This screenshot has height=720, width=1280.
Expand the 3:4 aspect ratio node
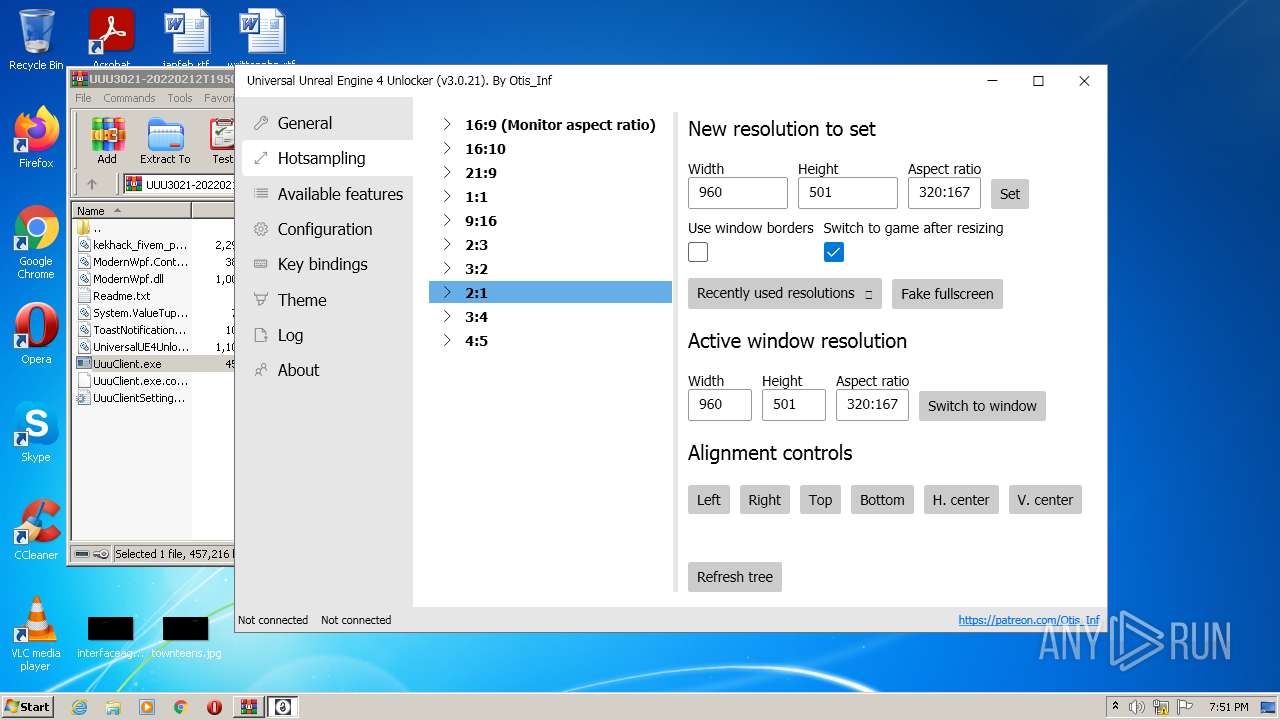[x=447, y=317]
